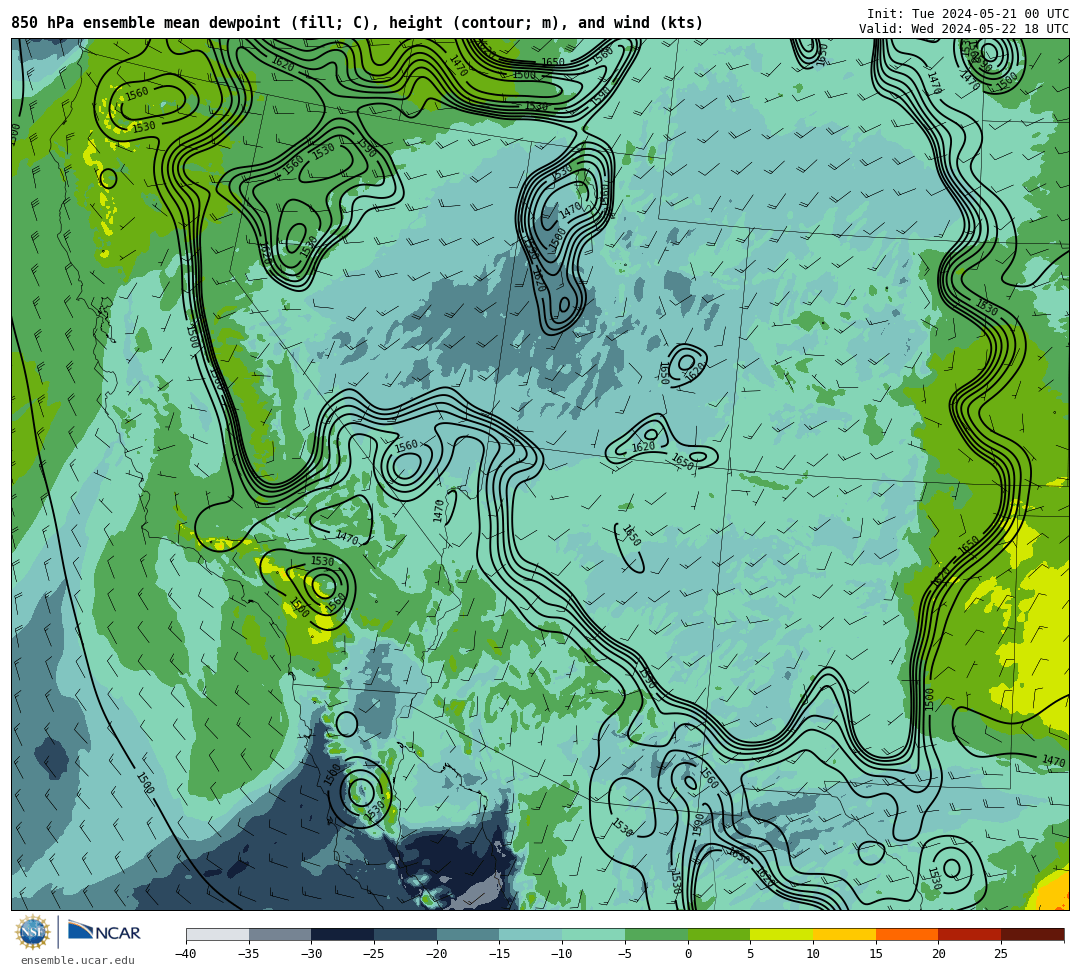The width and height of the screenshot is (1080, 973).
Task: Pick the orange 15 to 20 colorbar swatch
Action: point(907,934)
